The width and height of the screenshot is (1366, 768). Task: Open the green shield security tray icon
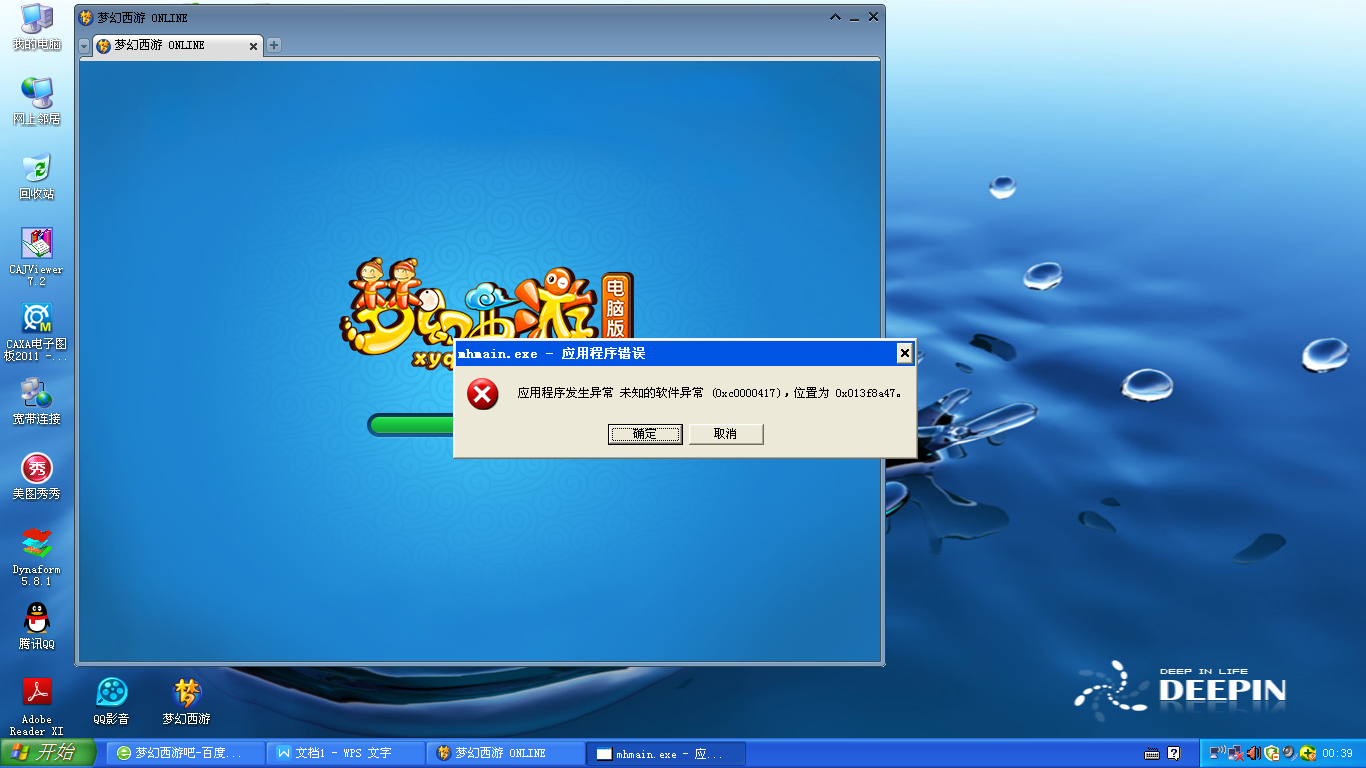tap(1272, 753)
